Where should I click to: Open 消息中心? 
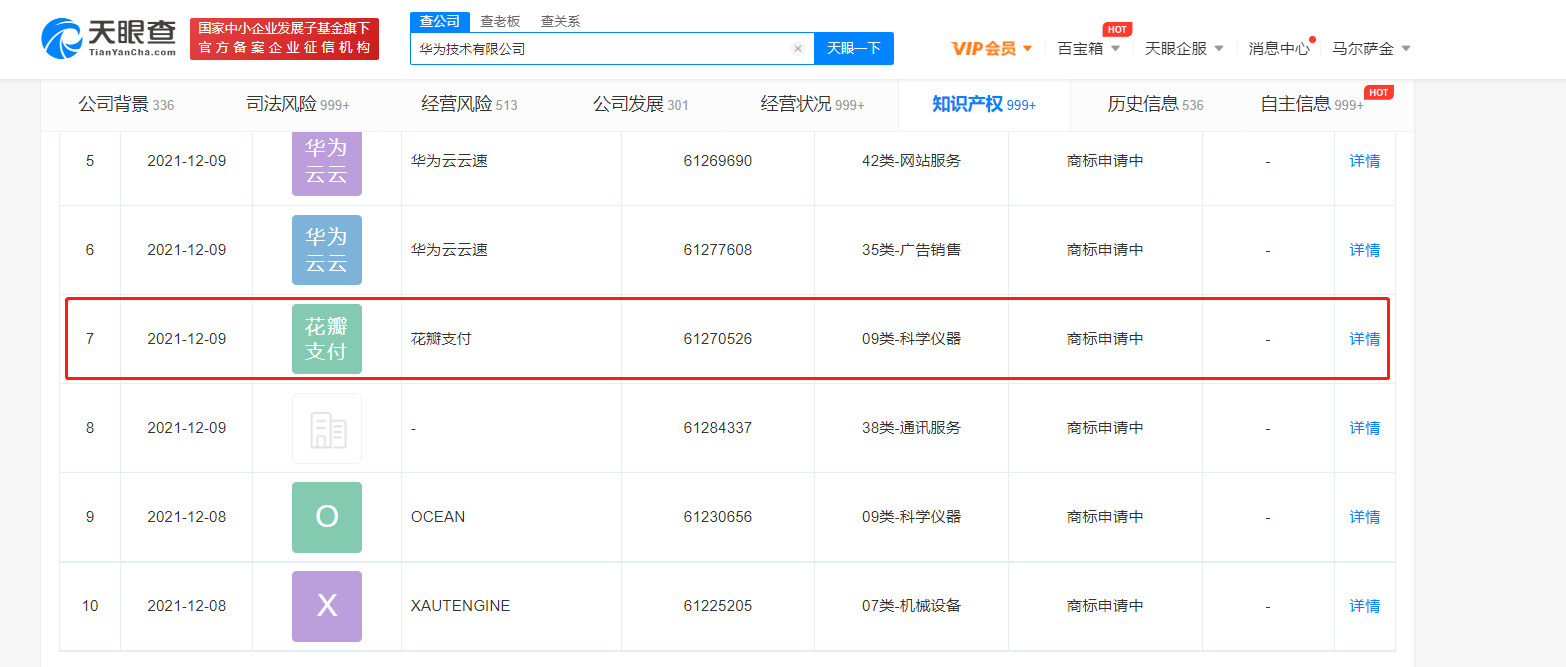click(1278, 48)
